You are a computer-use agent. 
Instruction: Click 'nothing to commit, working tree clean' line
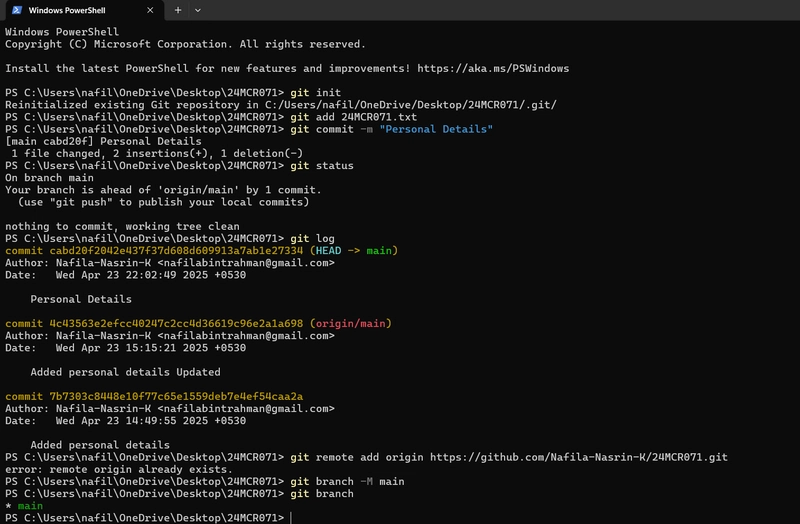[x=122, y=227]
